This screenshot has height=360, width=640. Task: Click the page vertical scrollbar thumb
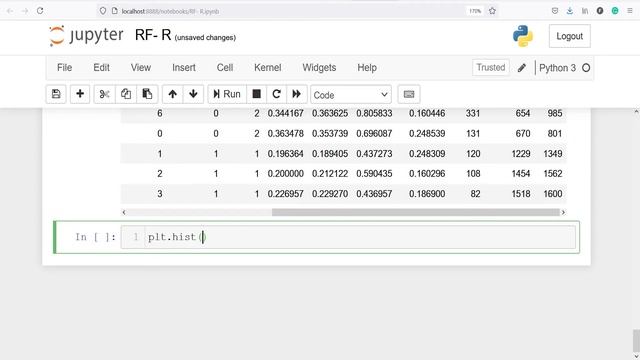[636, 340]
